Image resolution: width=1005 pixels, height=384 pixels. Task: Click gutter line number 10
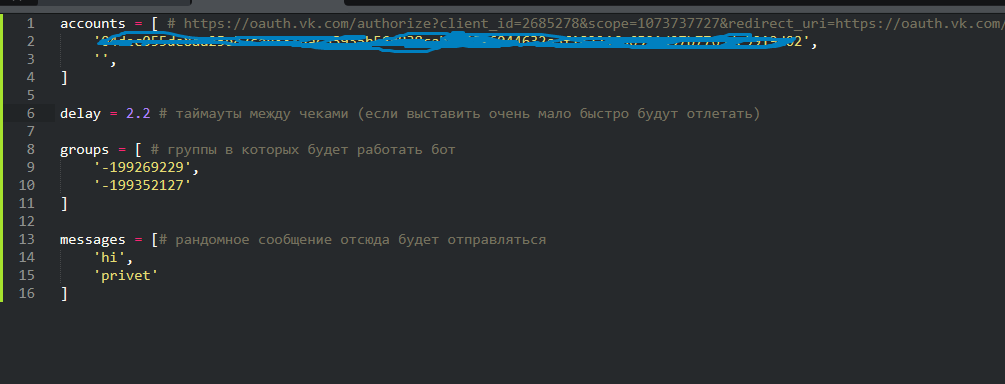click(x=27, y=186)
